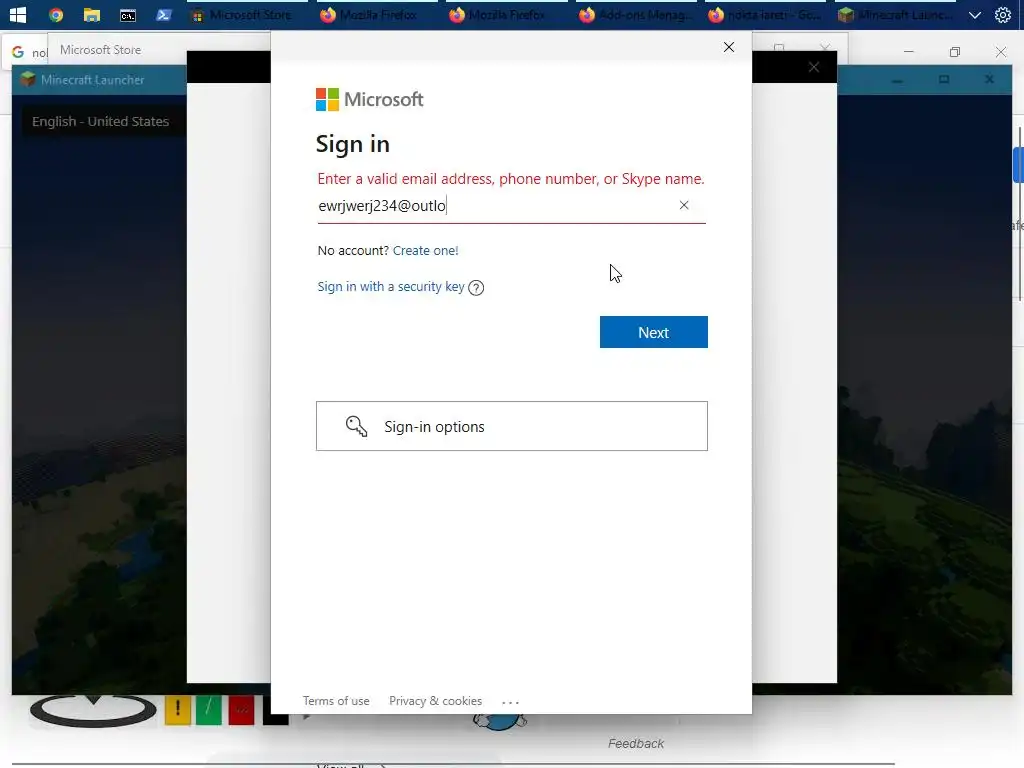Click the Minecraft Launcher window icon

tap(27, 80)
